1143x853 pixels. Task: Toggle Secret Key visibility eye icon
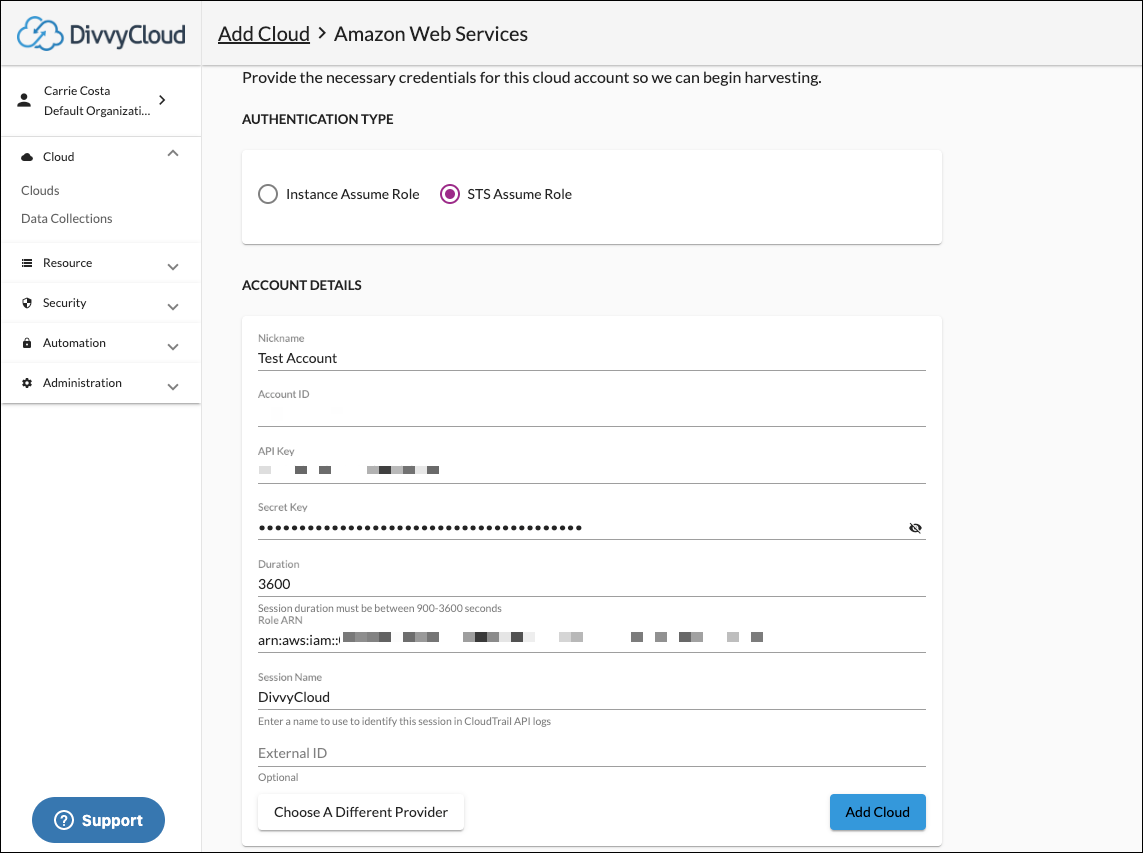(x=916, y=528)
